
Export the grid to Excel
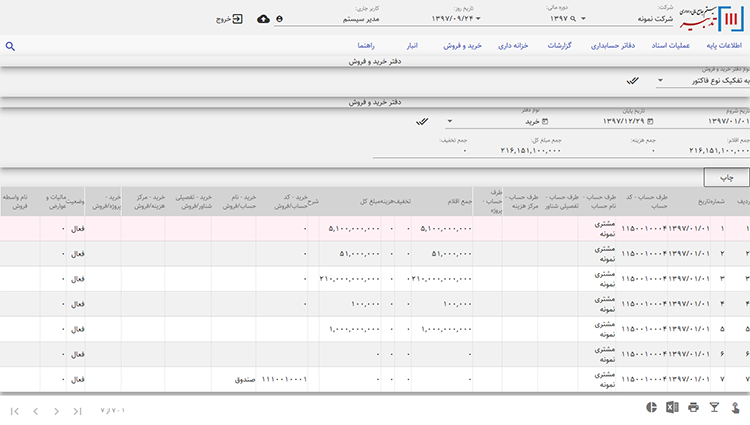[673, 408]
